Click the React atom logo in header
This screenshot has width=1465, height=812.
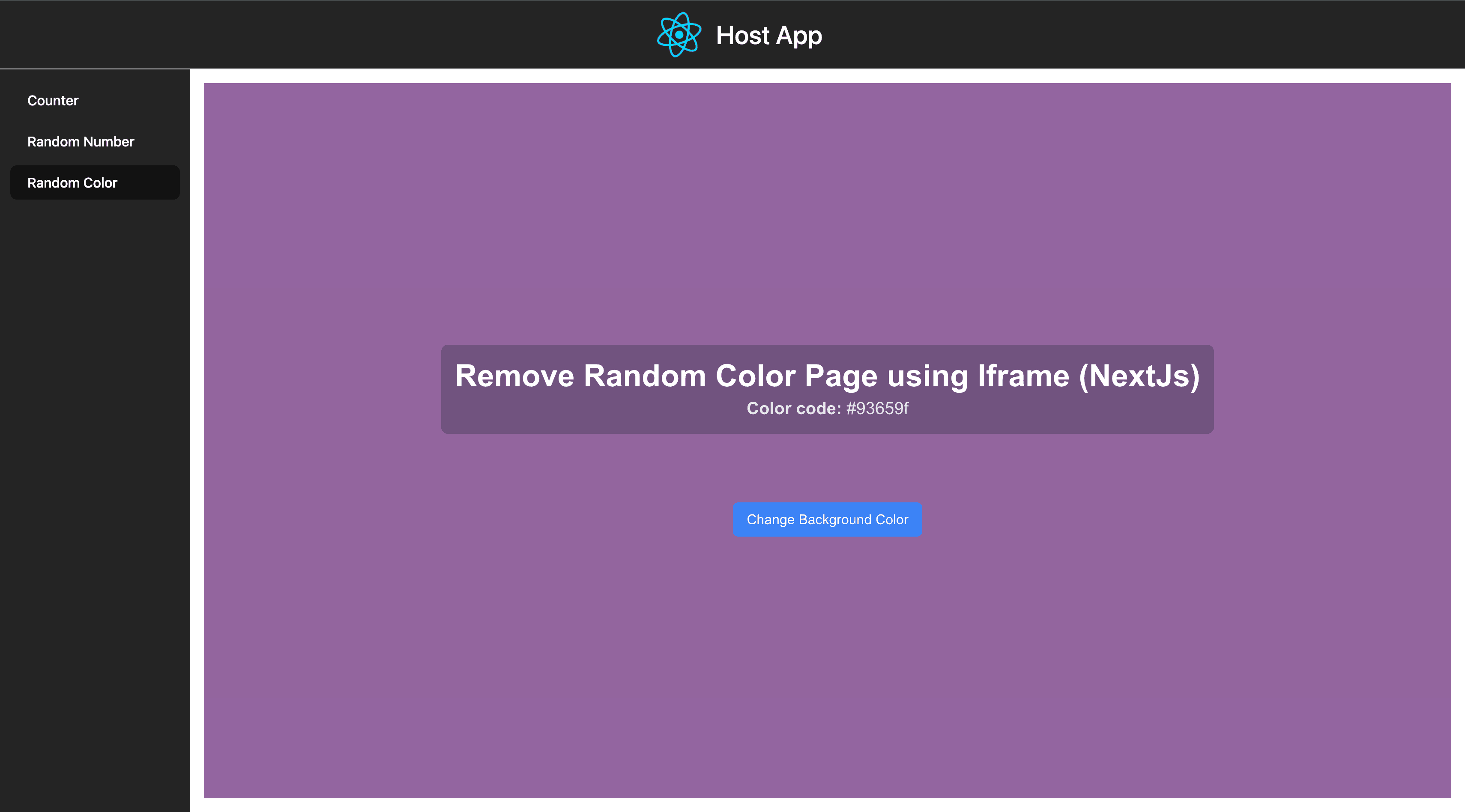click(679, 35)
